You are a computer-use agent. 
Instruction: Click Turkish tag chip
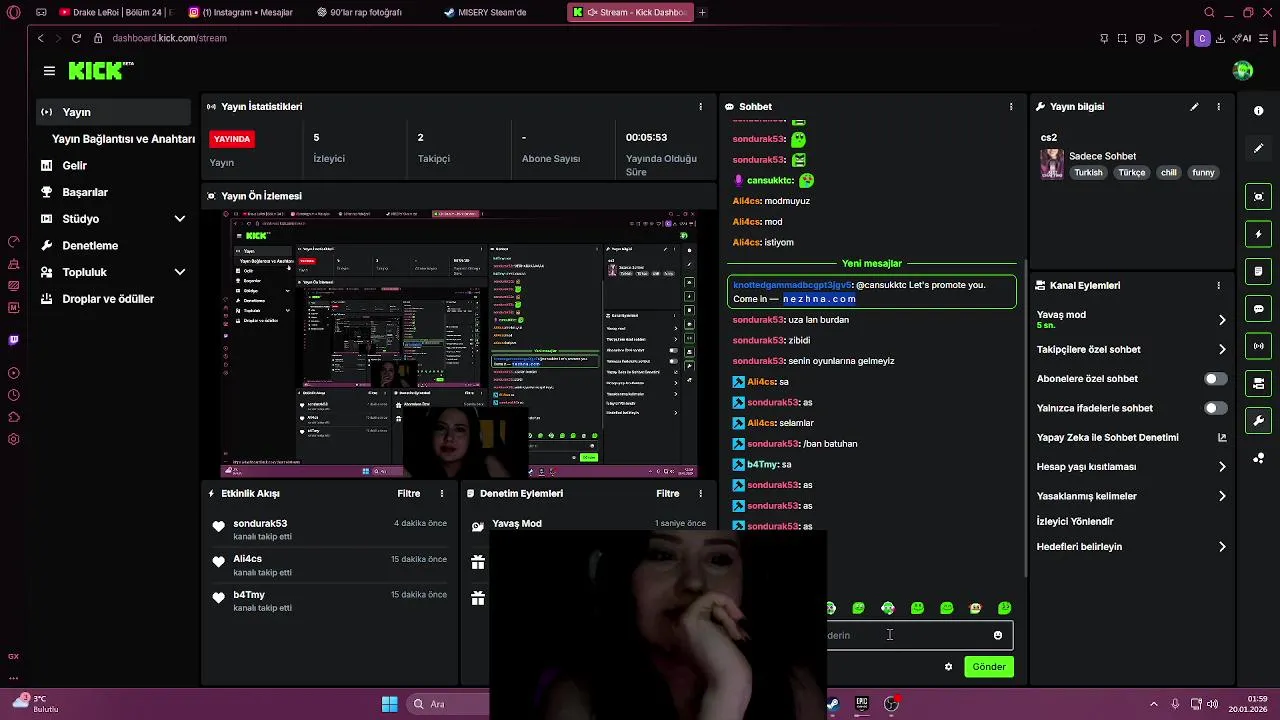pyautogui.click(x=1088, y=173)
